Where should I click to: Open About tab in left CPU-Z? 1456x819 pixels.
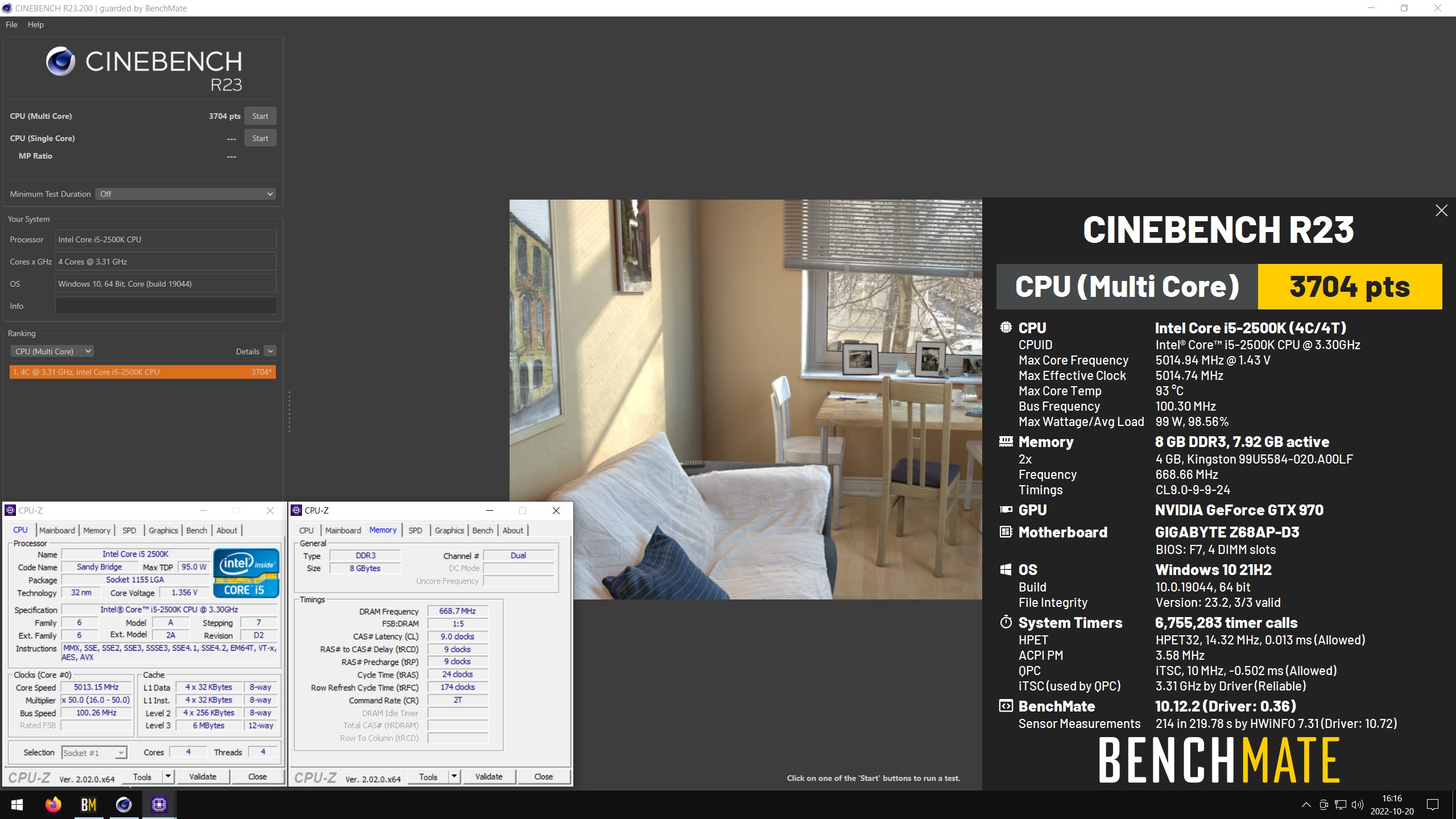pyautogui.click(x=227, y=530)
